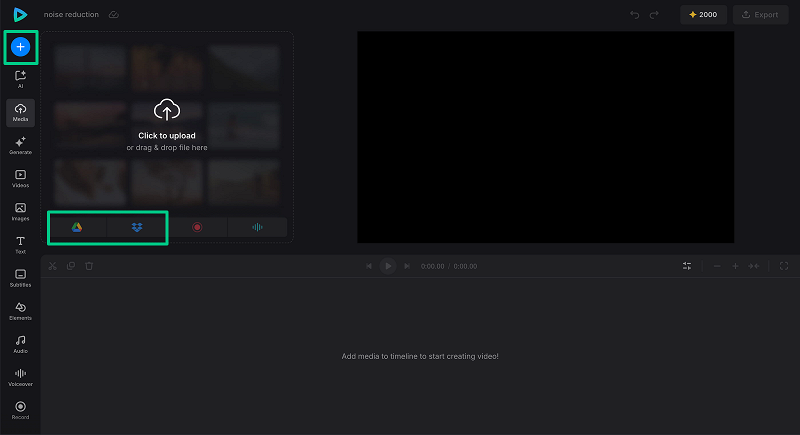Delete selected clip with trash icon
This screenshot has height=435, width=800.
(89, 266)
